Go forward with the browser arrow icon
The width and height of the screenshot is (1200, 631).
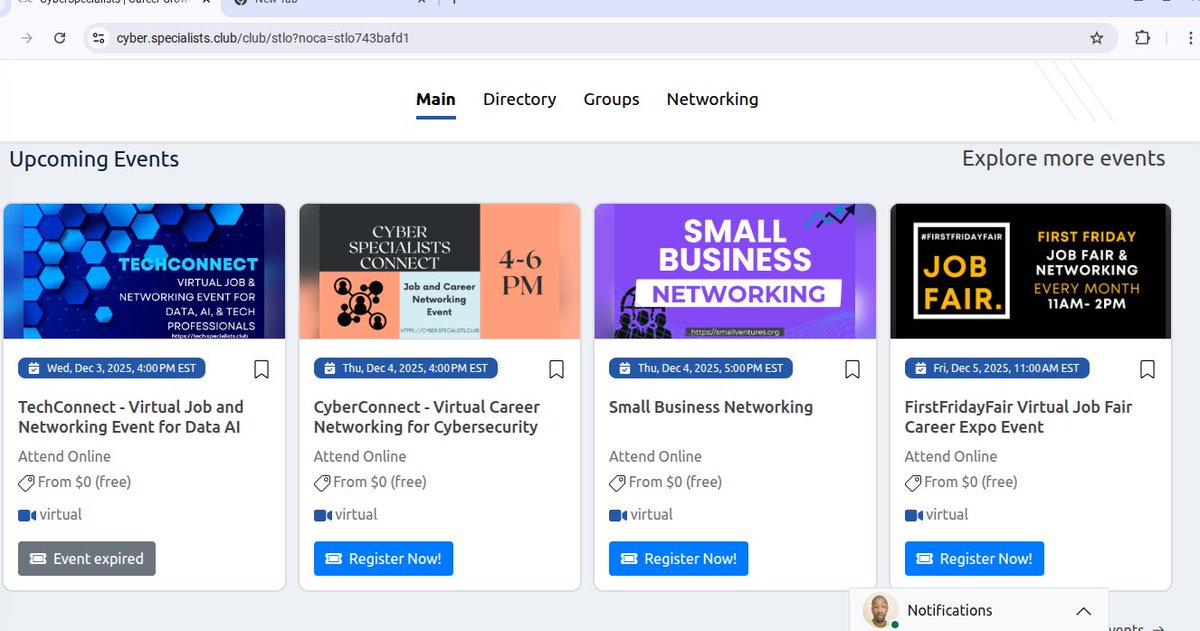pos(27,38)
